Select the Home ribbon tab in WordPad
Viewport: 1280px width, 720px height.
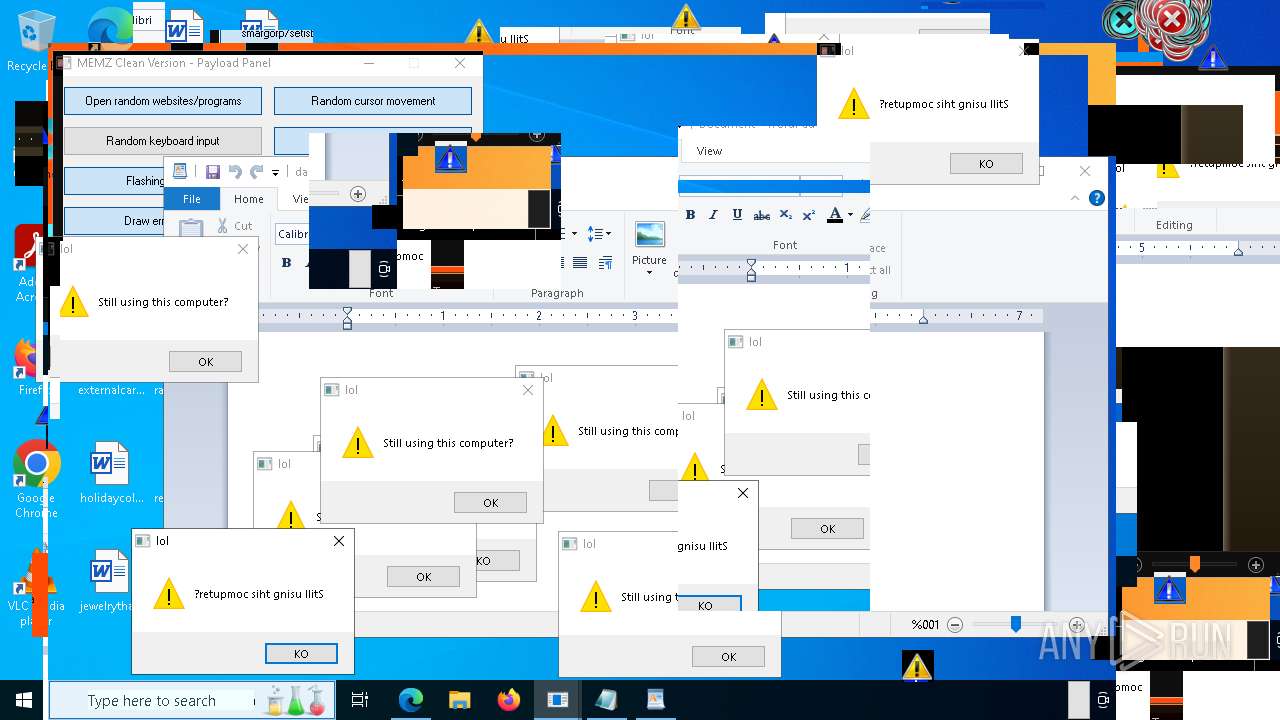pos(249,199)
